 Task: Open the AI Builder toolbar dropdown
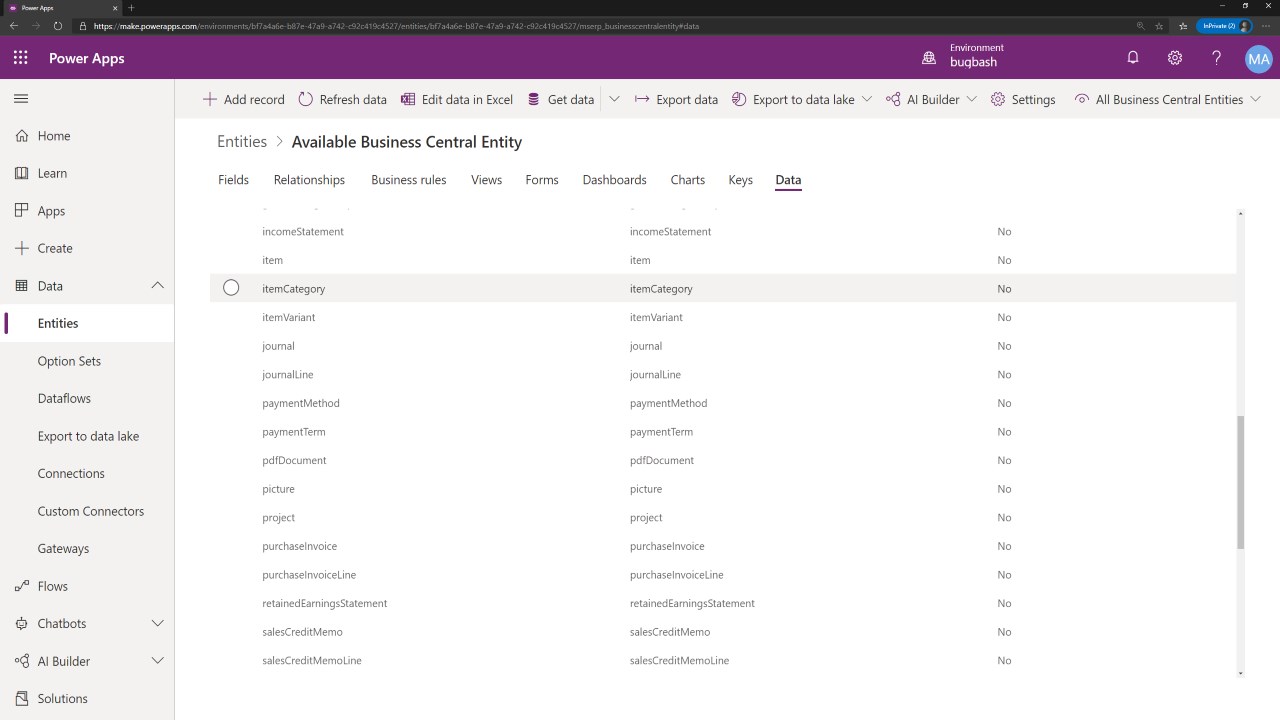(971, 99)
